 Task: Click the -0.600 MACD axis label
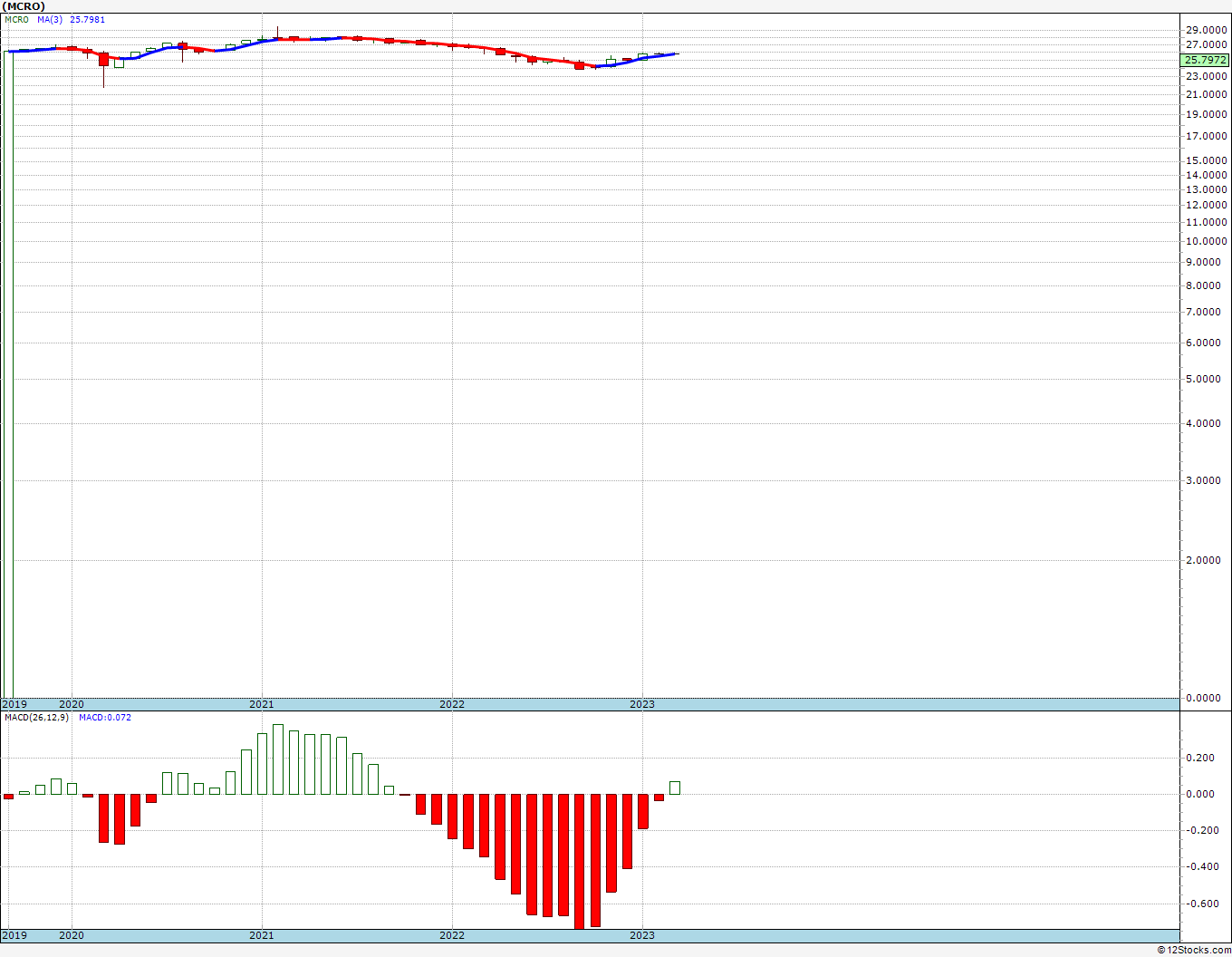click(x=1203, y=904)
